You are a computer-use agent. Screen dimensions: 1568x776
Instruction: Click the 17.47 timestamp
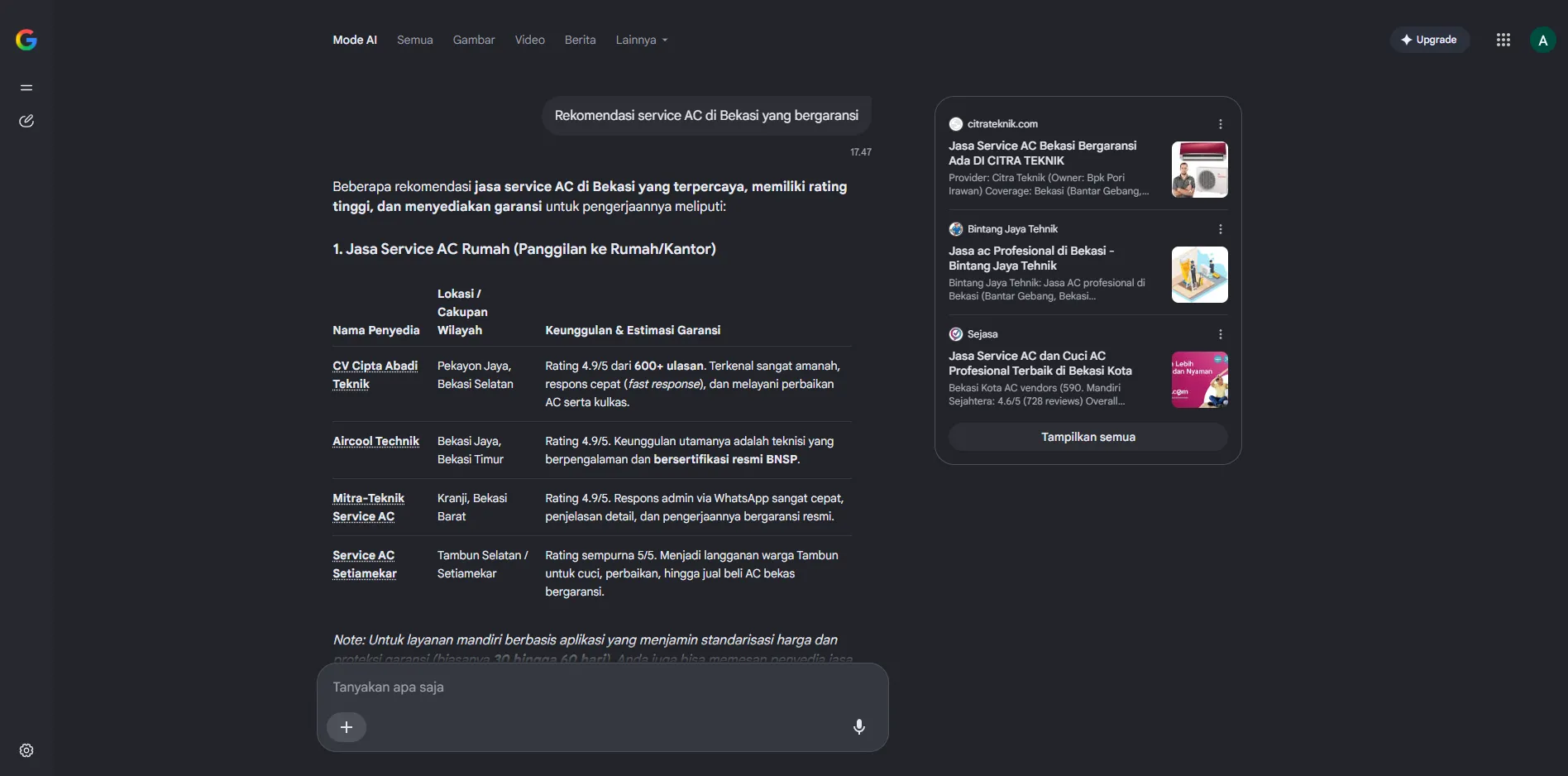(x=861, y=152)
